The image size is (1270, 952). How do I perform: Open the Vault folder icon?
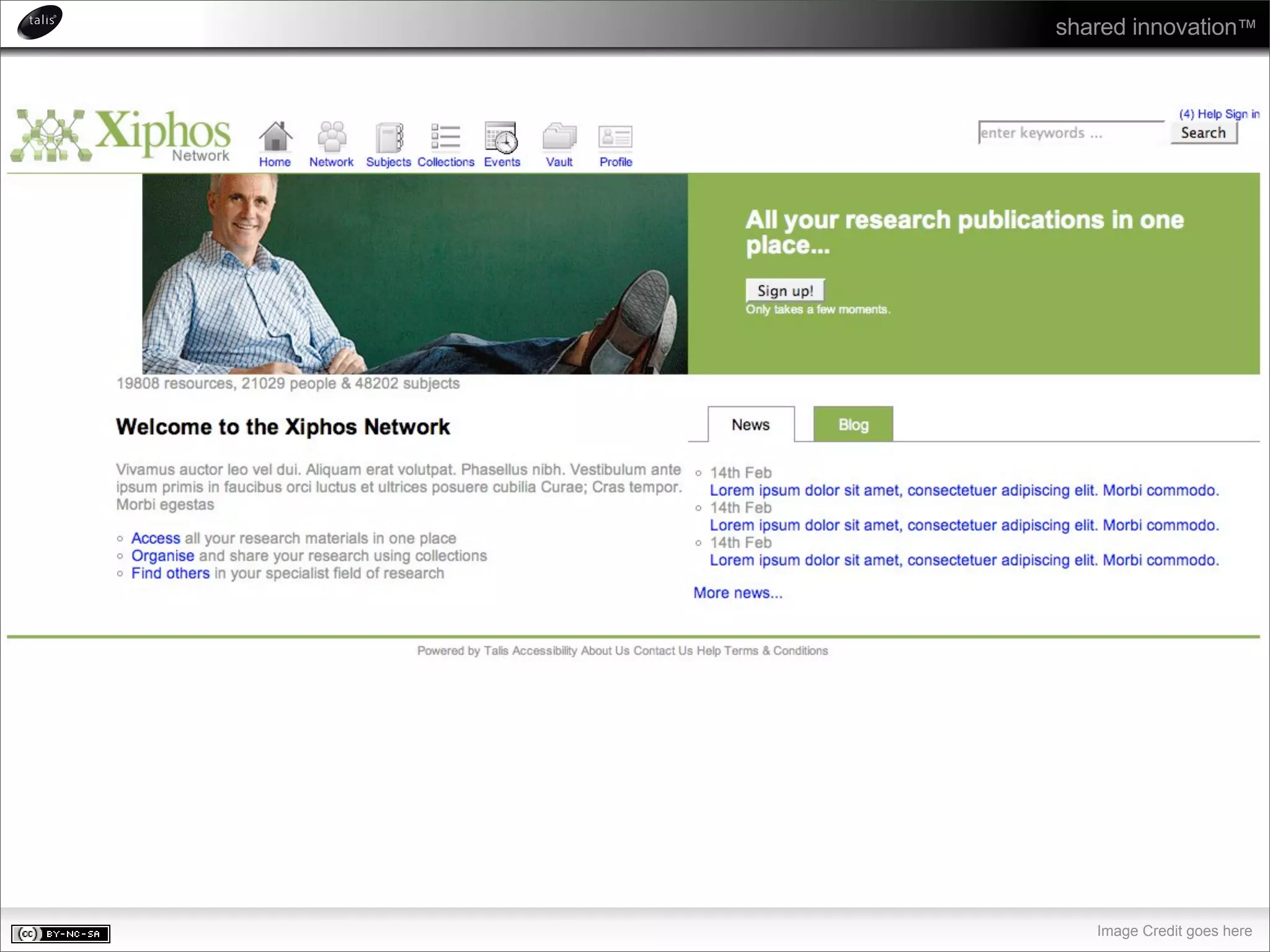(x=559, y=136)
